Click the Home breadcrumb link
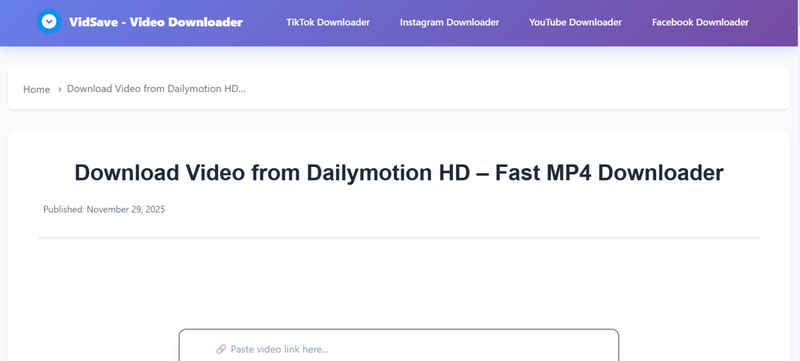800x361 pixels. [37, 89]
